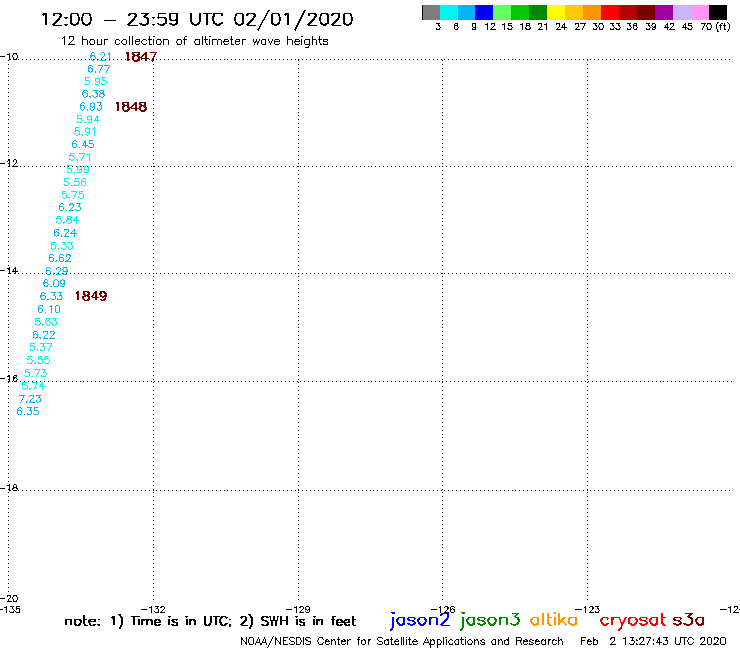Click wave height value 6.10
Screen dimensions: 740x650
click(49, 309)
